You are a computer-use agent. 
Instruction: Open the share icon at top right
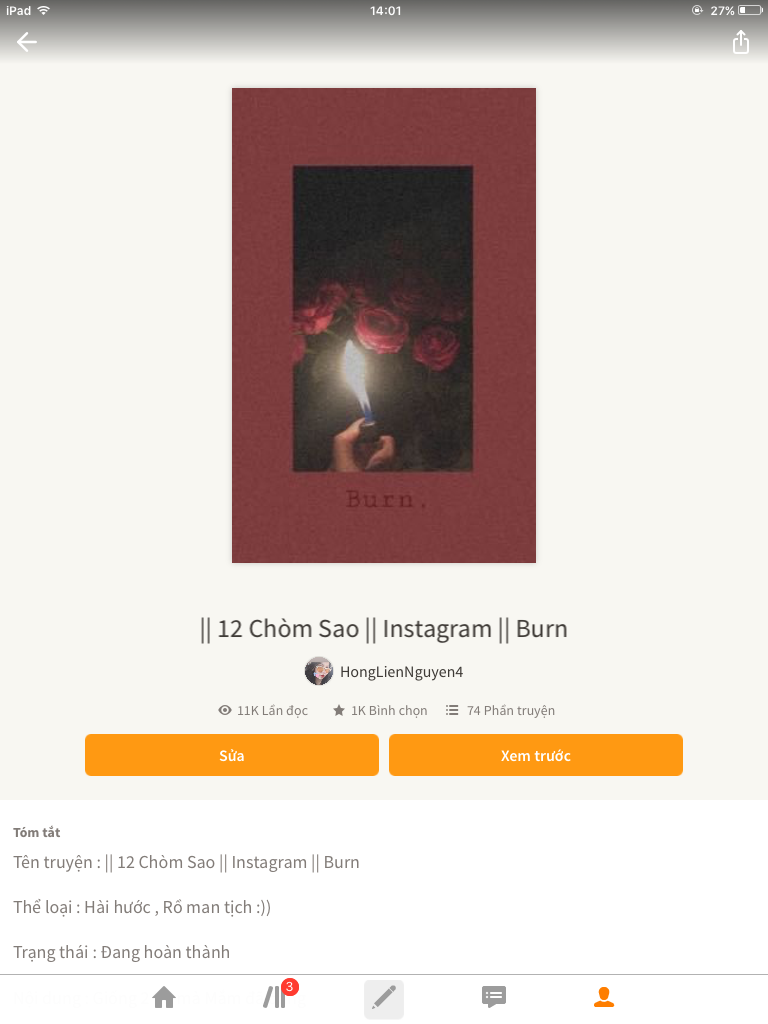pos(741,42)
